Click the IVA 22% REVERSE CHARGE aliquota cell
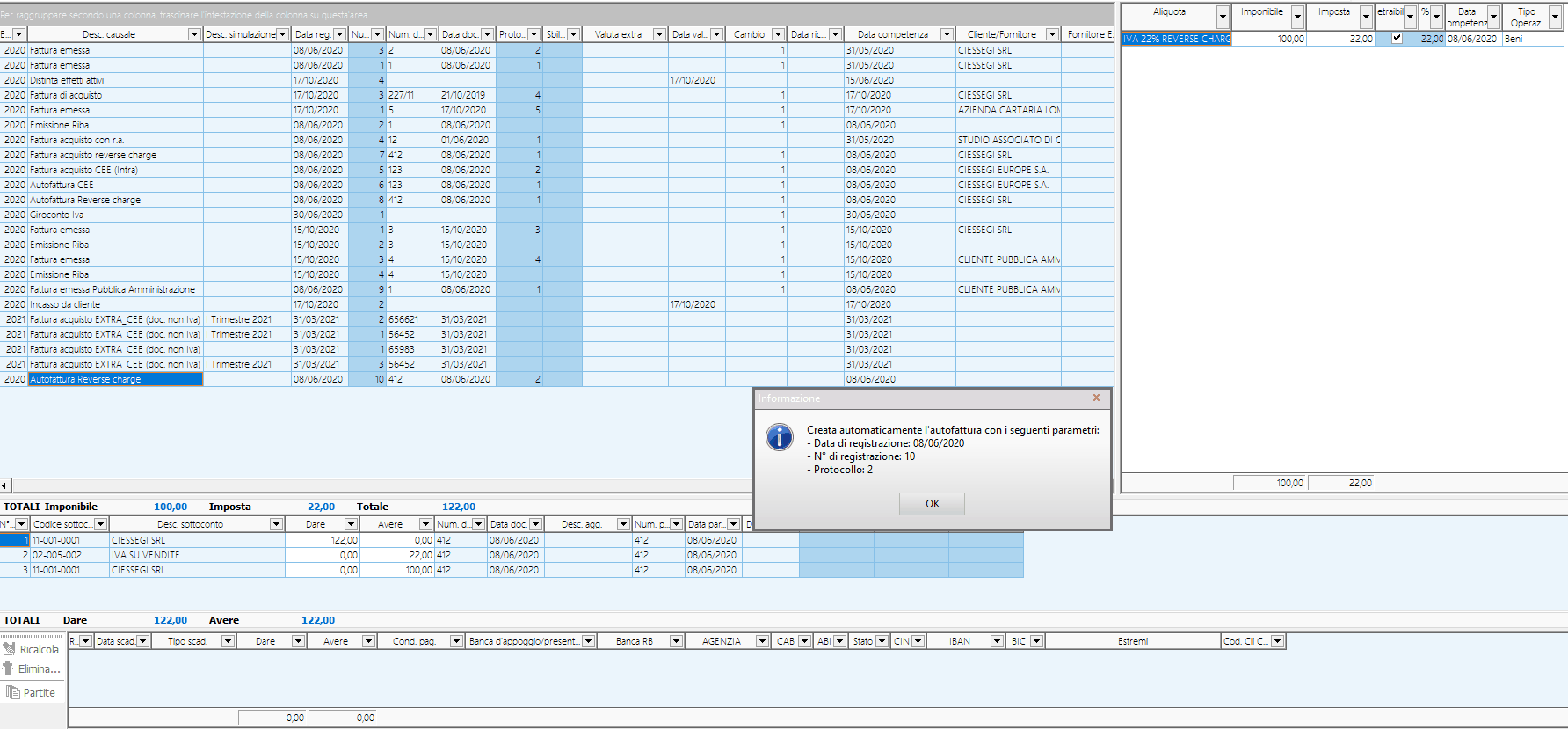The image size is (1568, 730). click(x=1176, y=39)
